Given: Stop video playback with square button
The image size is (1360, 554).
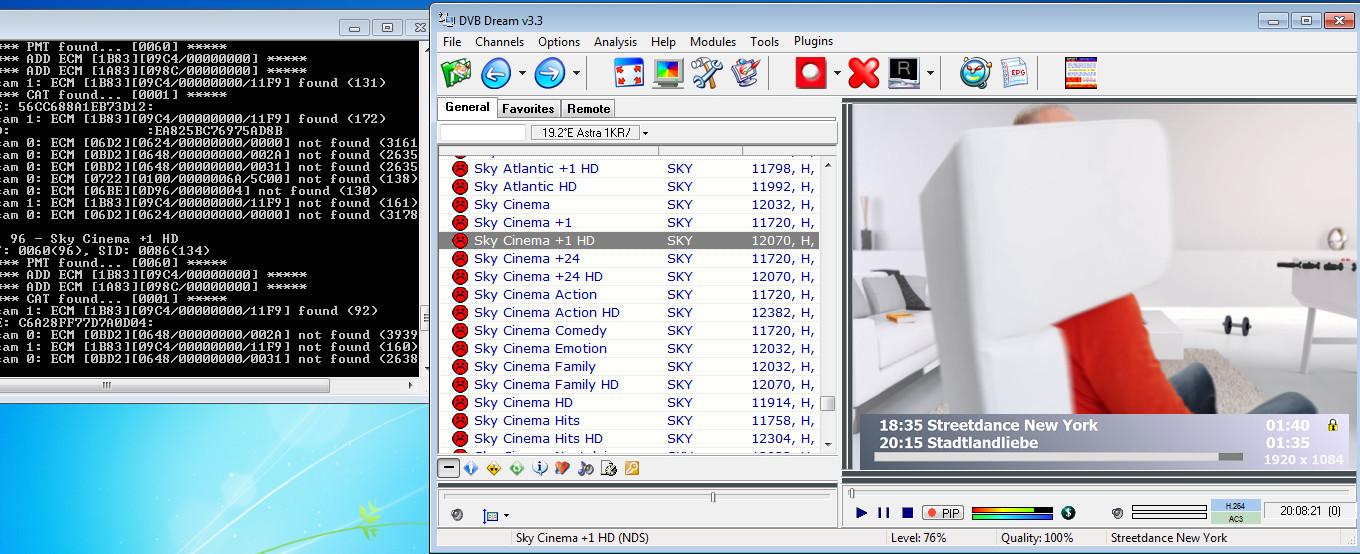Looking at the screenshot, I should point(907,513).
